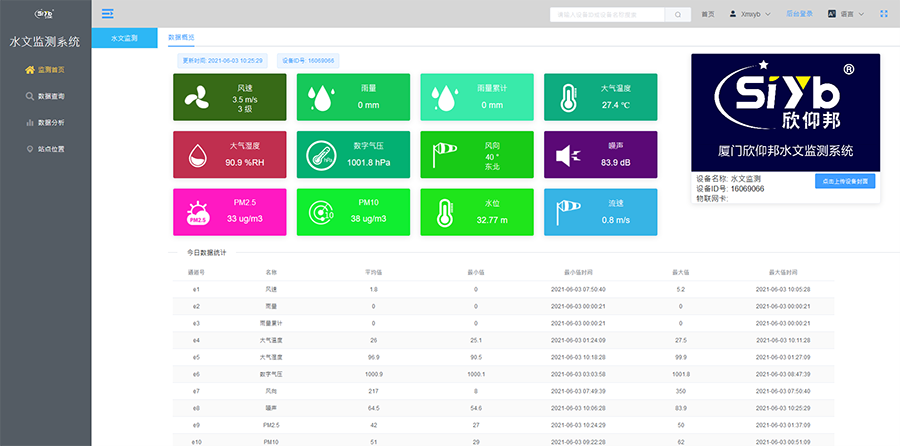
Task: Click the small SIYB logo atop the sidebar
Action: tap(45, 14)
